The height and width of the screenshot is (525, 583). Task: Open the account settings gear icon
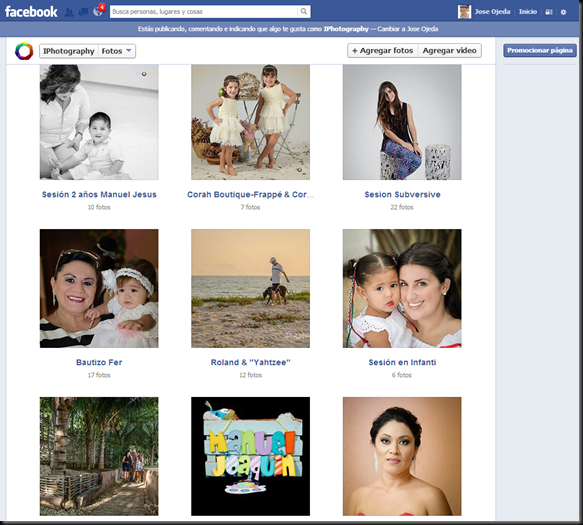point(563,12)
